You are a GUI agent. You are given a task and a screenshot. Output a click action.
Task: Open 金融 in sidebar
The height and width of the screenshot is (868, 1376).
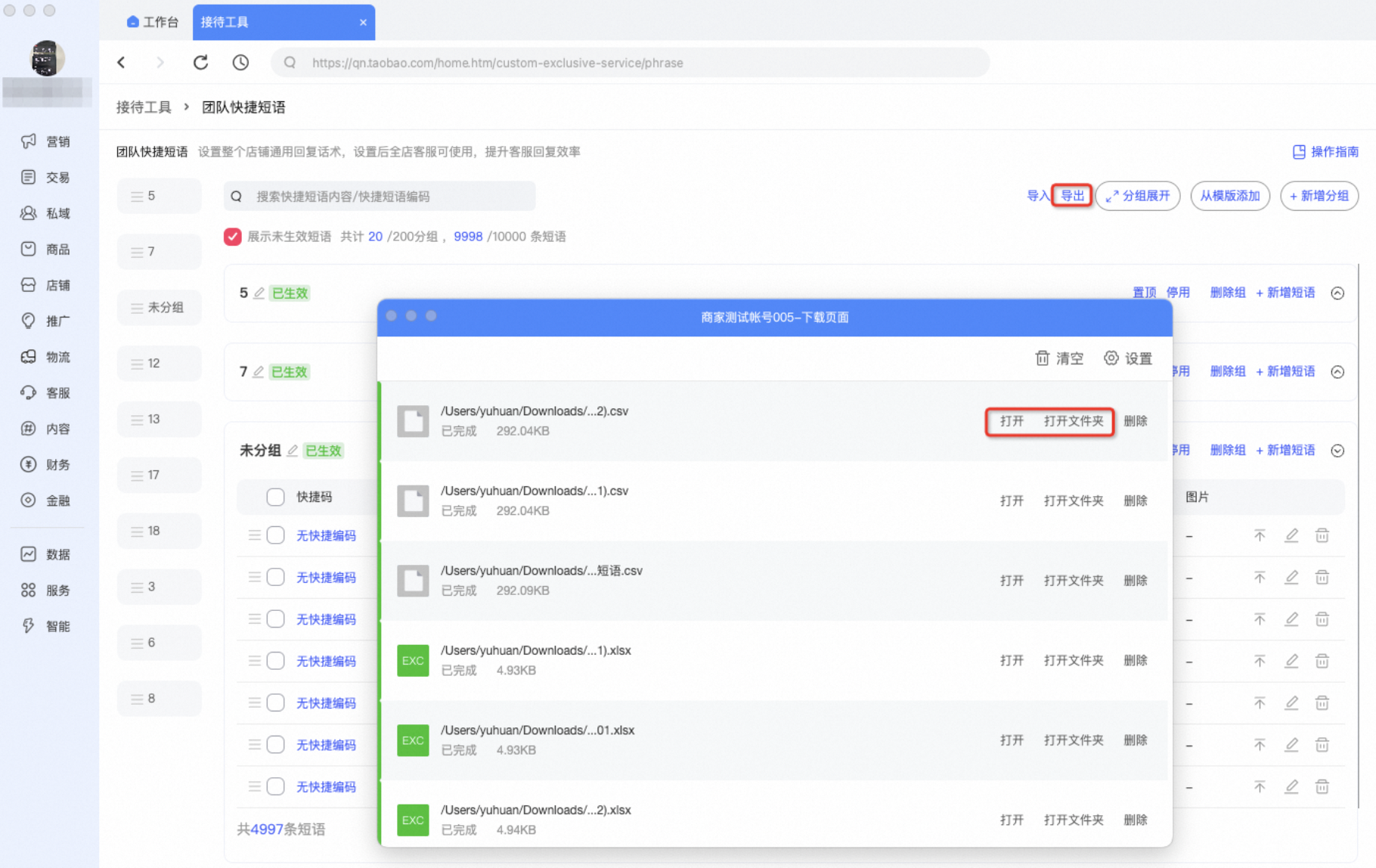[45, 501]
